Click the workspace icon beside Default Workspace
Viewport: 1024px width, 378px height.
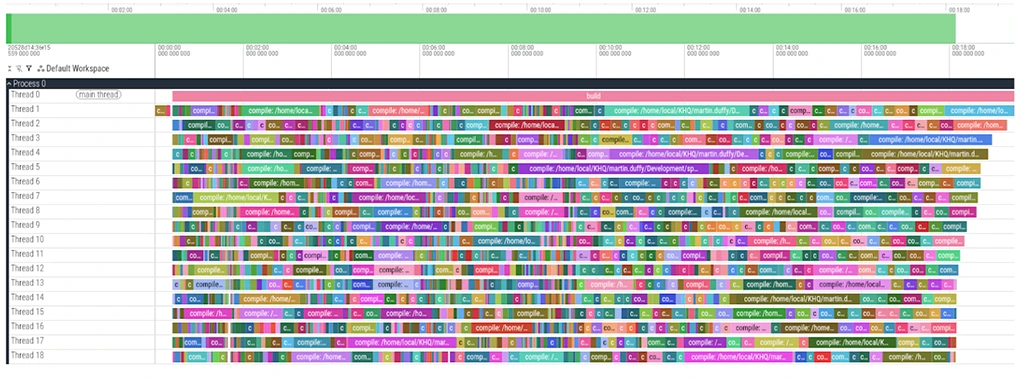pyautogui.click(x=40, y=69)
